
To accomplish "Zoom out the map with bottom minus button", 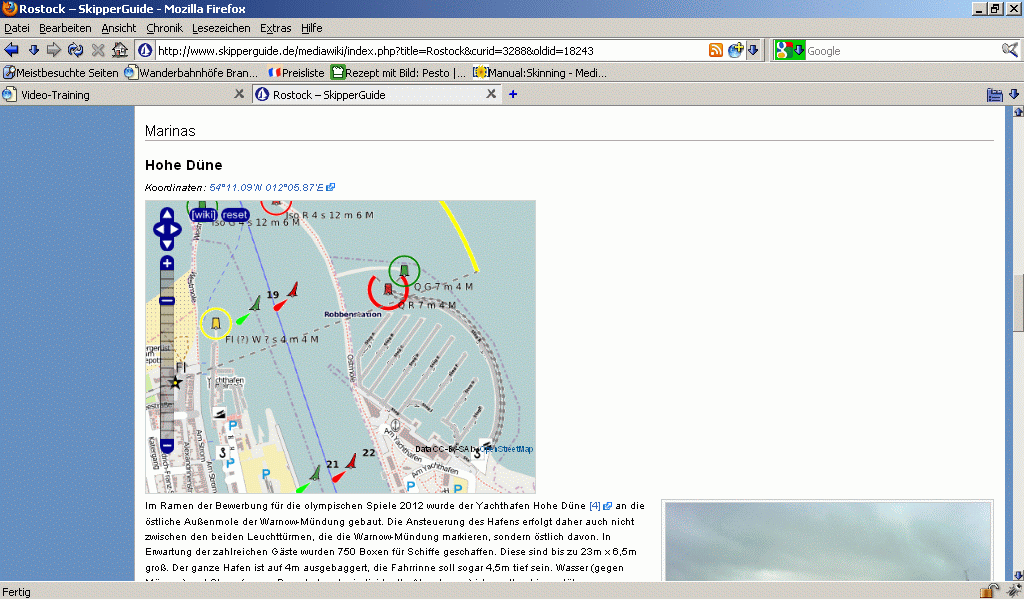I will pyautogui.click(x=167, y=446).
